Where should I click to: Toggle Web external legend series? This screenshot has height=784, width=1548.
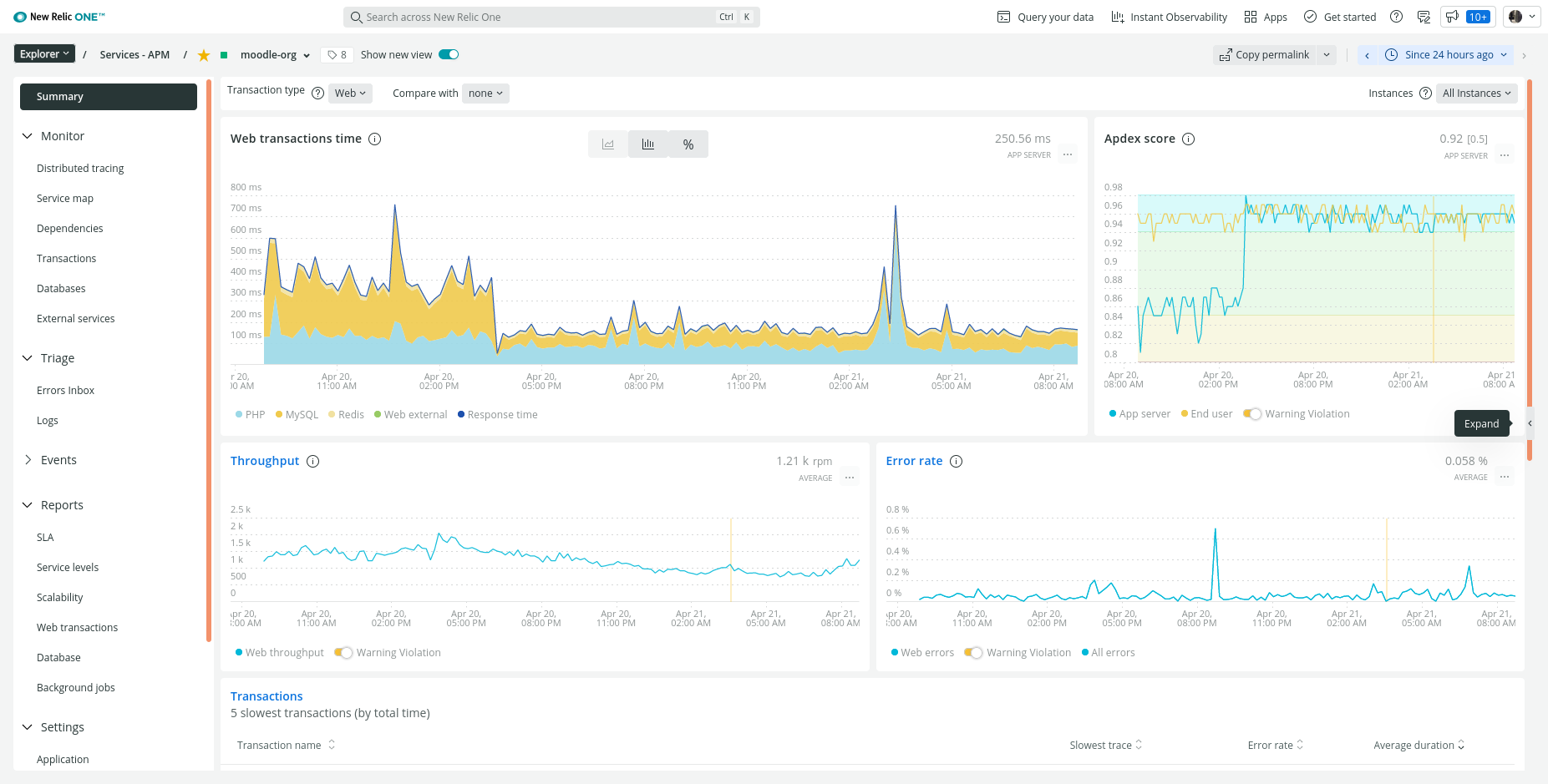coord(411,415)
